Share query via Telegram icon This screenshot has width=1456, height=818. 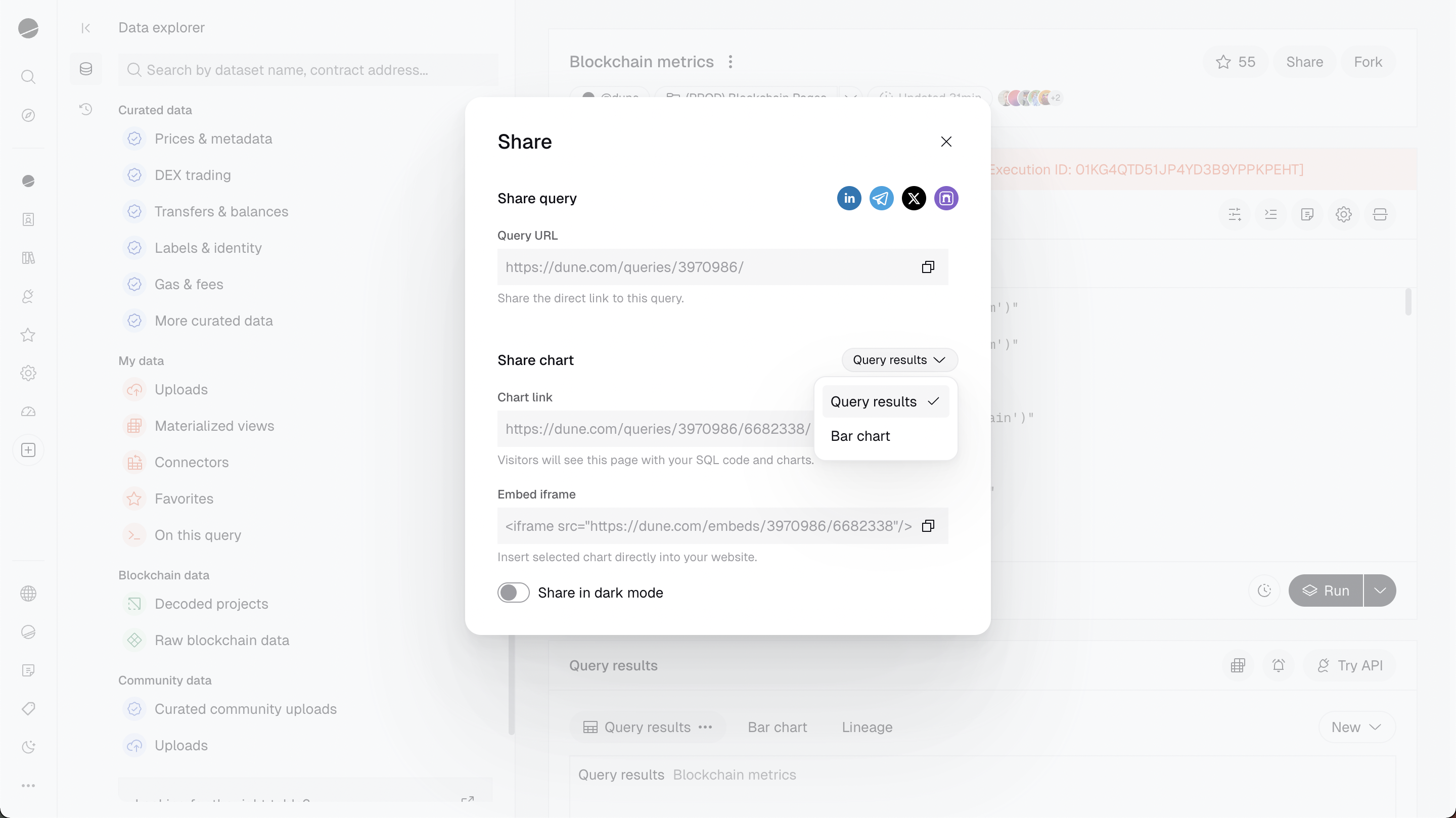(x=881, y=198)
